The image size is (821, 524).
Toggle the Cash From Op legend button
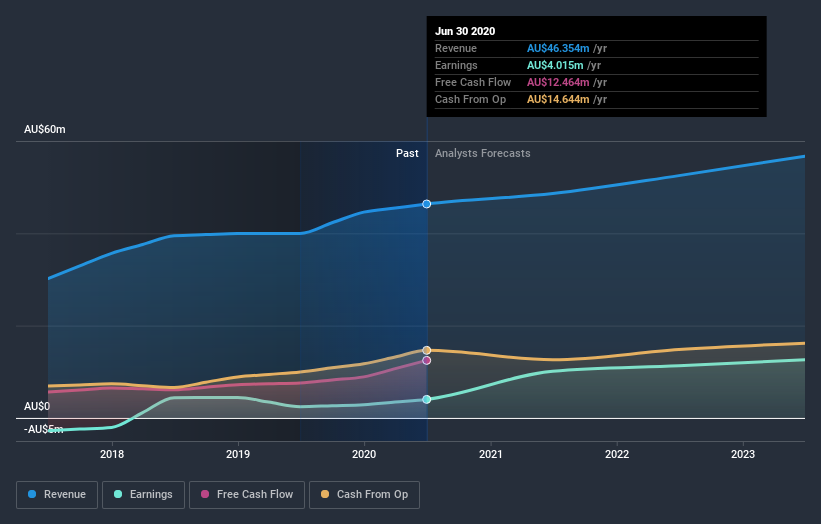coord(364,495)
